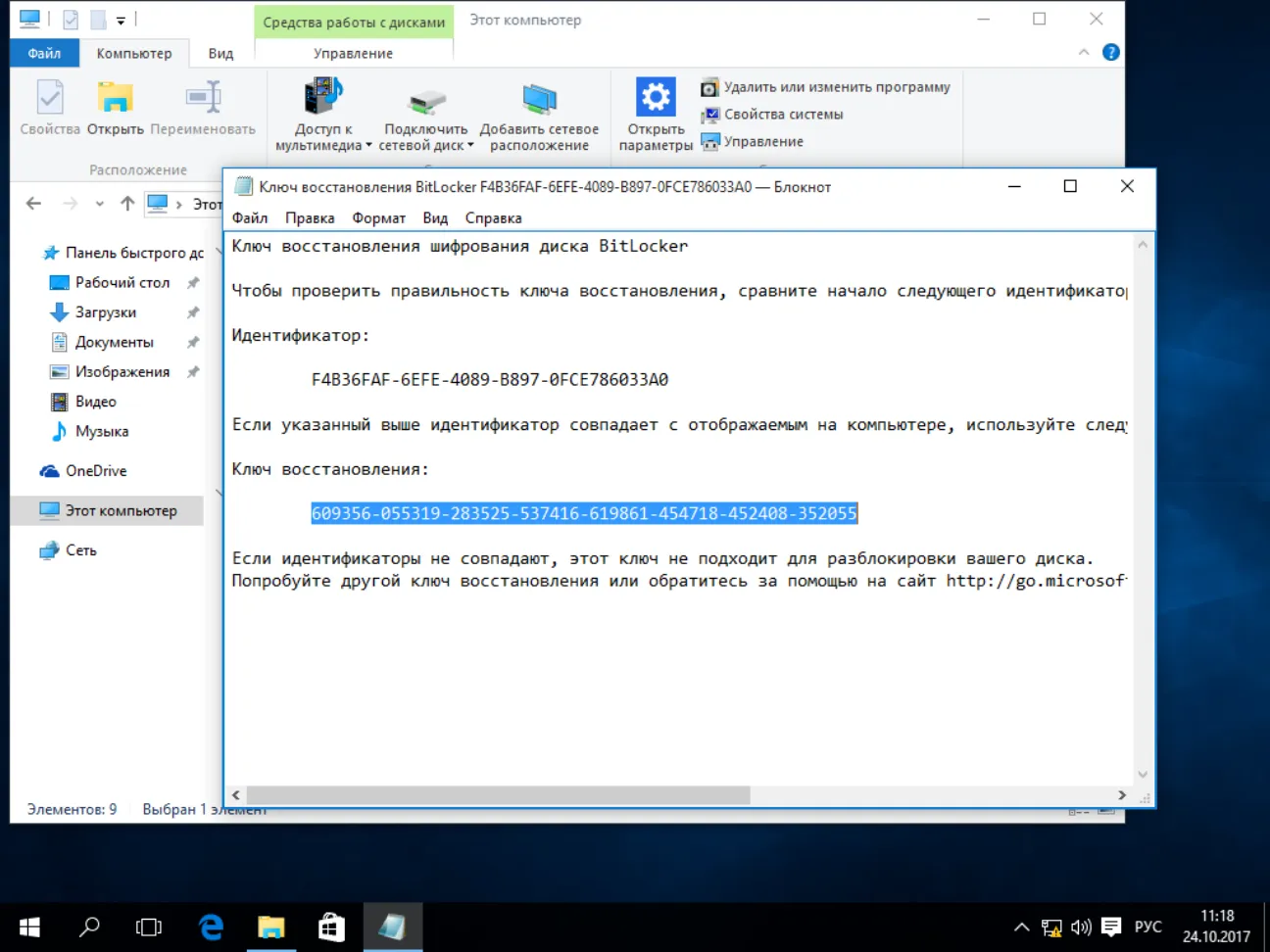The width and height of the screenshot is (1270, 952).
Task: Open Windows Store from taskbar
Action: point(331,927)
